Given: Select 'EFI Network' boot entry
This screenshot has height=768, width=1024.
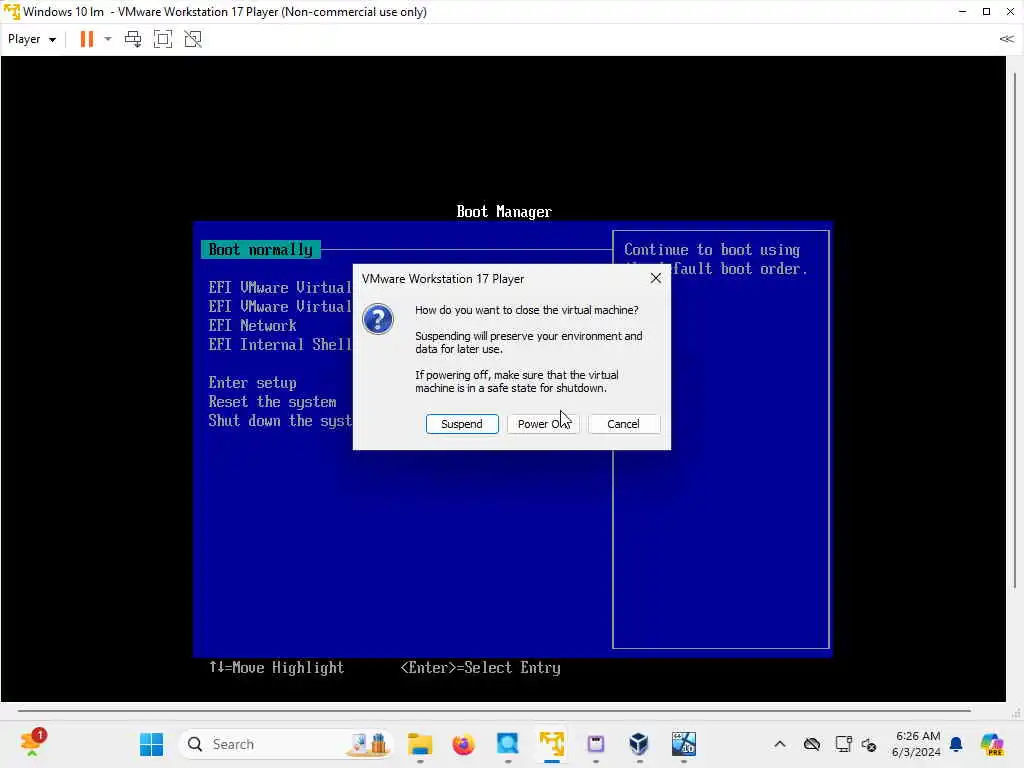Looking at the screenshot, I should click(252, 325).
